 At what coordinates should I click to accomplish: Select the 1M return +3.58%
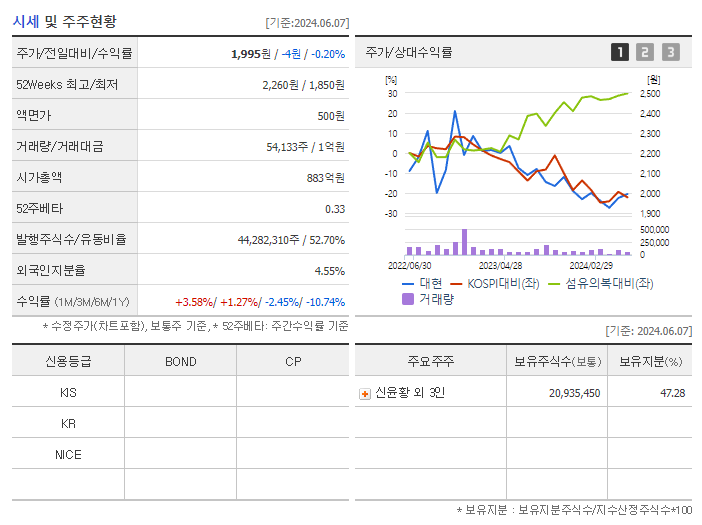coord(194,302)
